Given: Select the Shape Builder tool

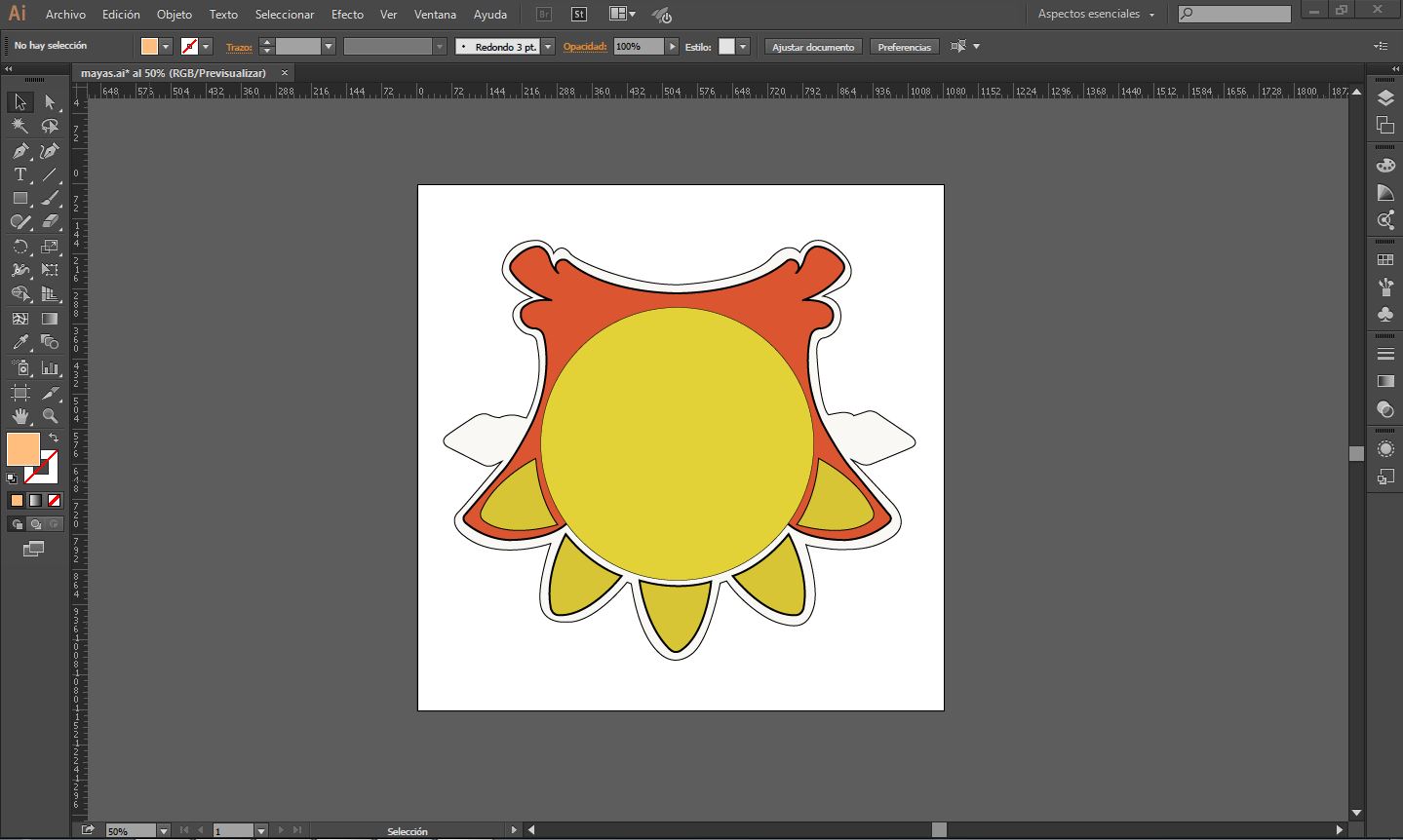Looking at the screenshot, I should [x=20, y=294].
